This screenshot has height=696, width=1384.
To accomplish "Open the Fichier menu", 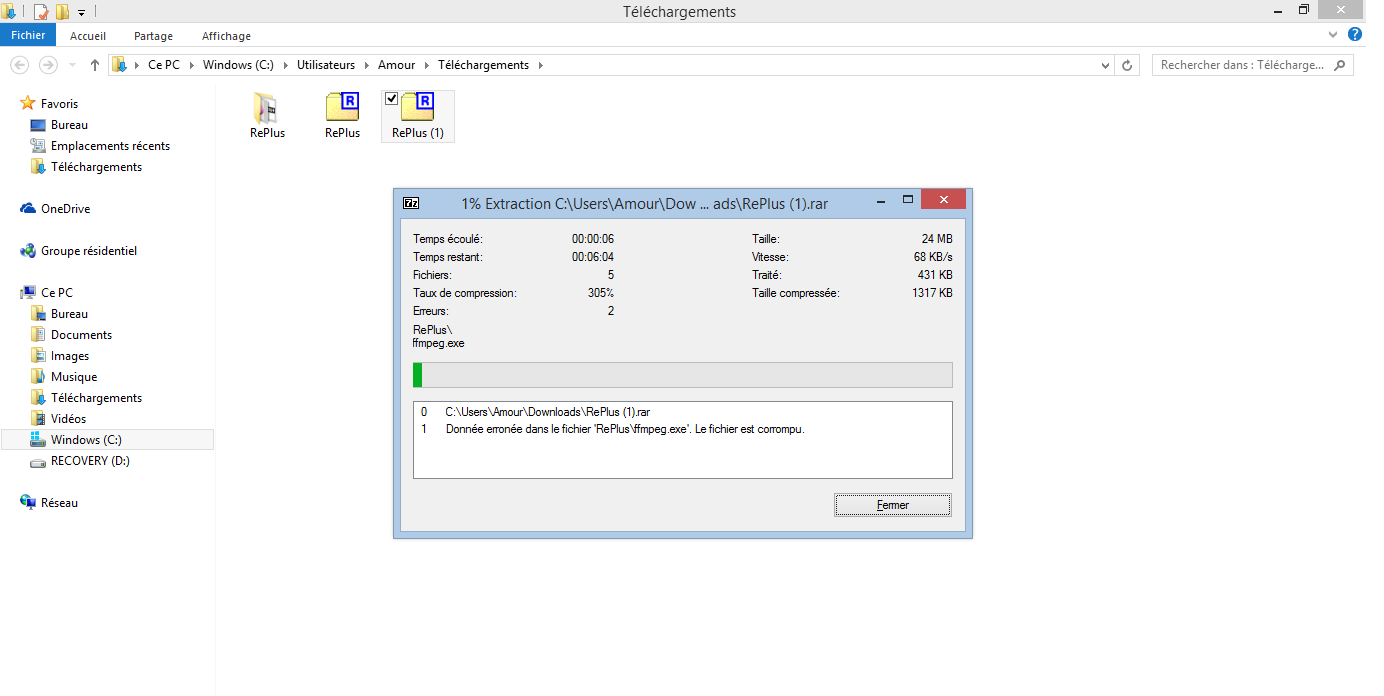I will pyautogui.click(x=28, y=36).
